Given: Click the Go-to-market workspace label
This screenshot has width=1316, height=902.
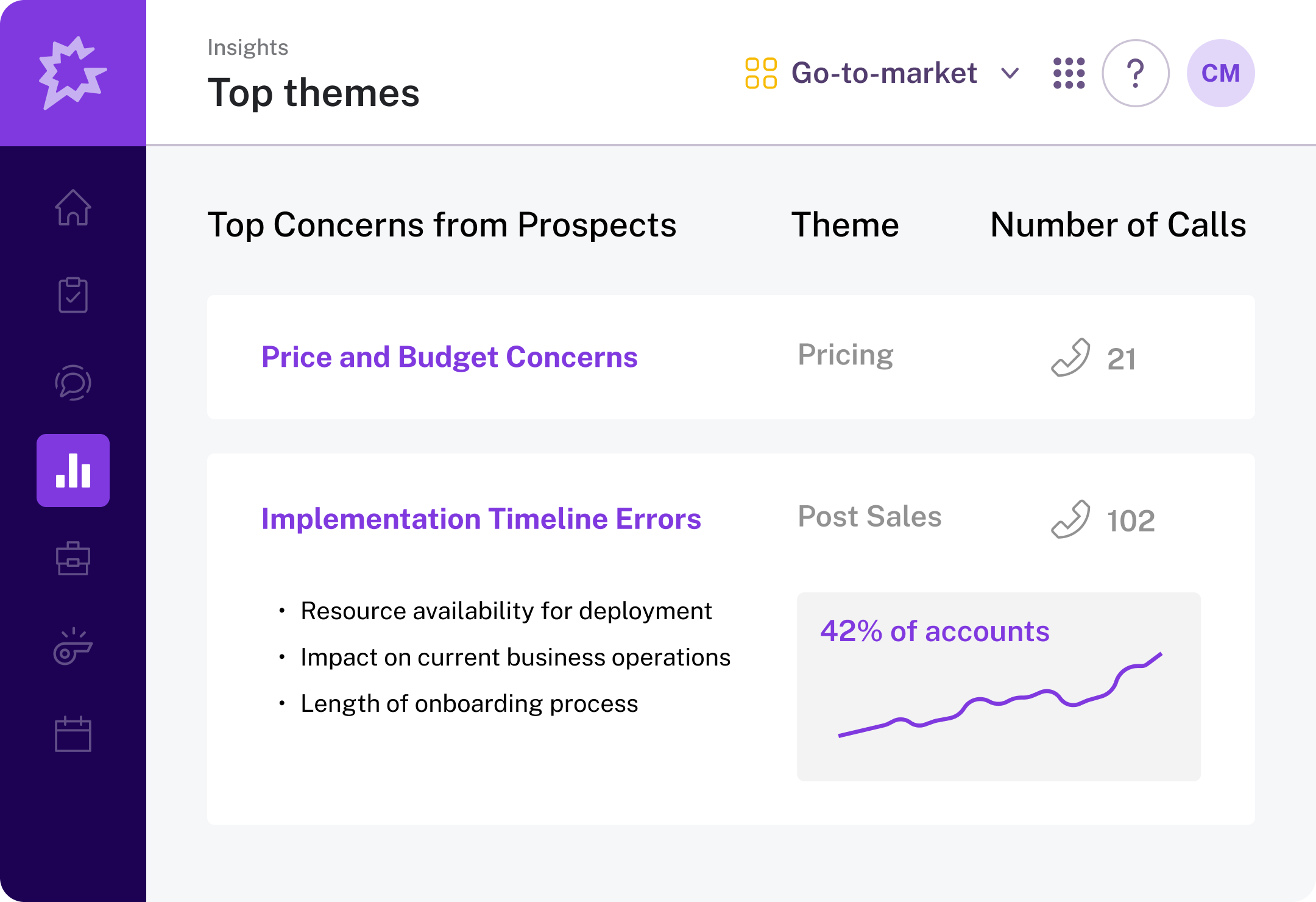Looking at the screenshot, I should pos(883,73).
